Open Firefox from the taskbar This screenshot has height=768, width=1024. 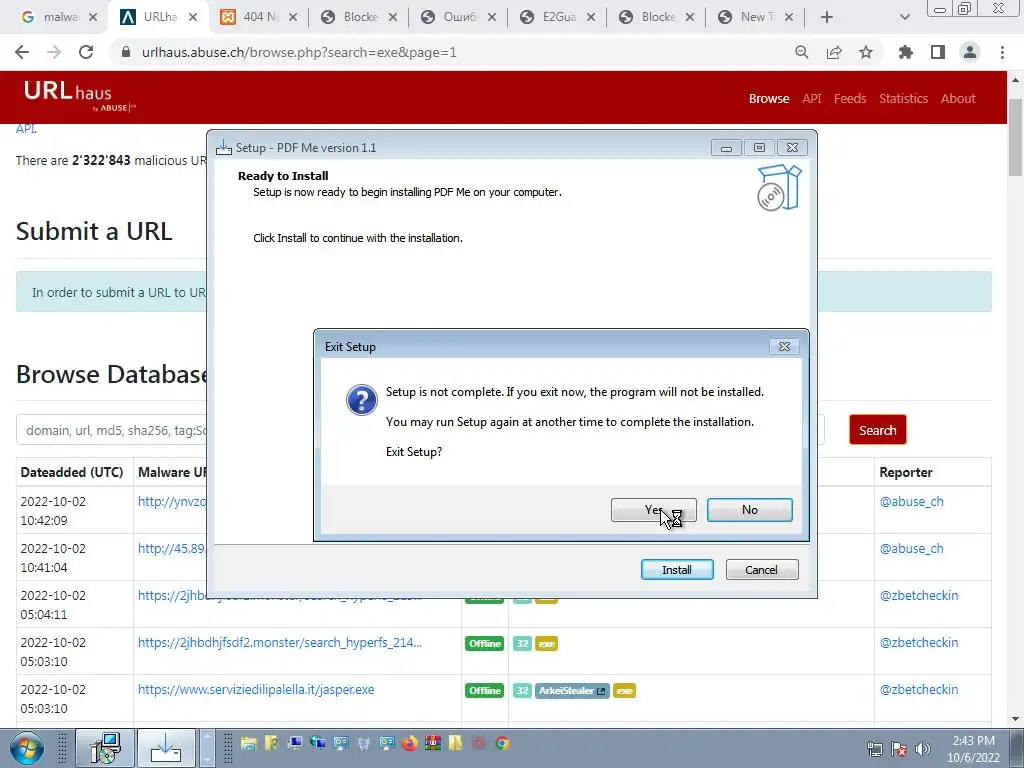(x=409, y=743)
